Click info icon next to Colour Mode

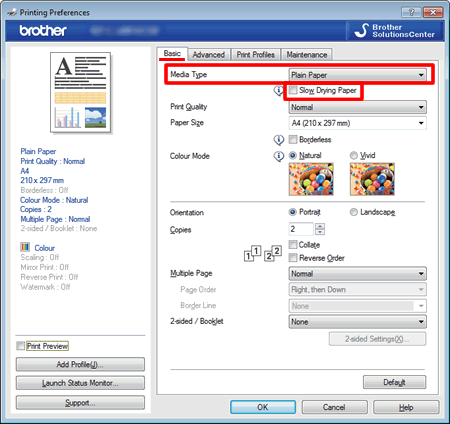279,156
